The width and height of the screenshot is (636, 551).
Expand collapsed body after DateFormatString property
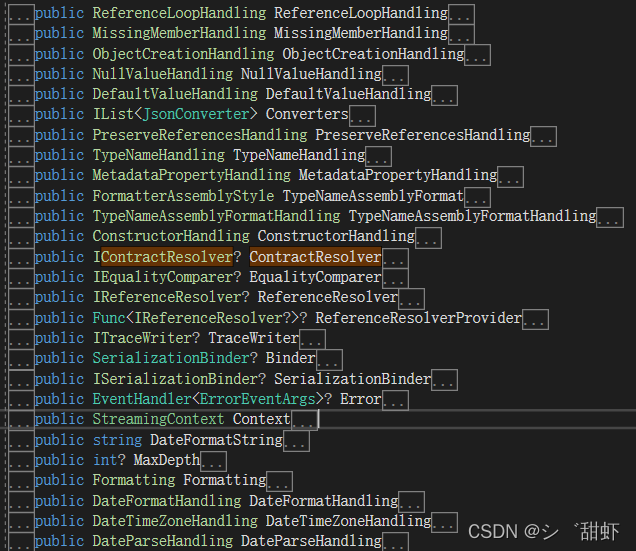pyautogui.click(x=296, y=441)
